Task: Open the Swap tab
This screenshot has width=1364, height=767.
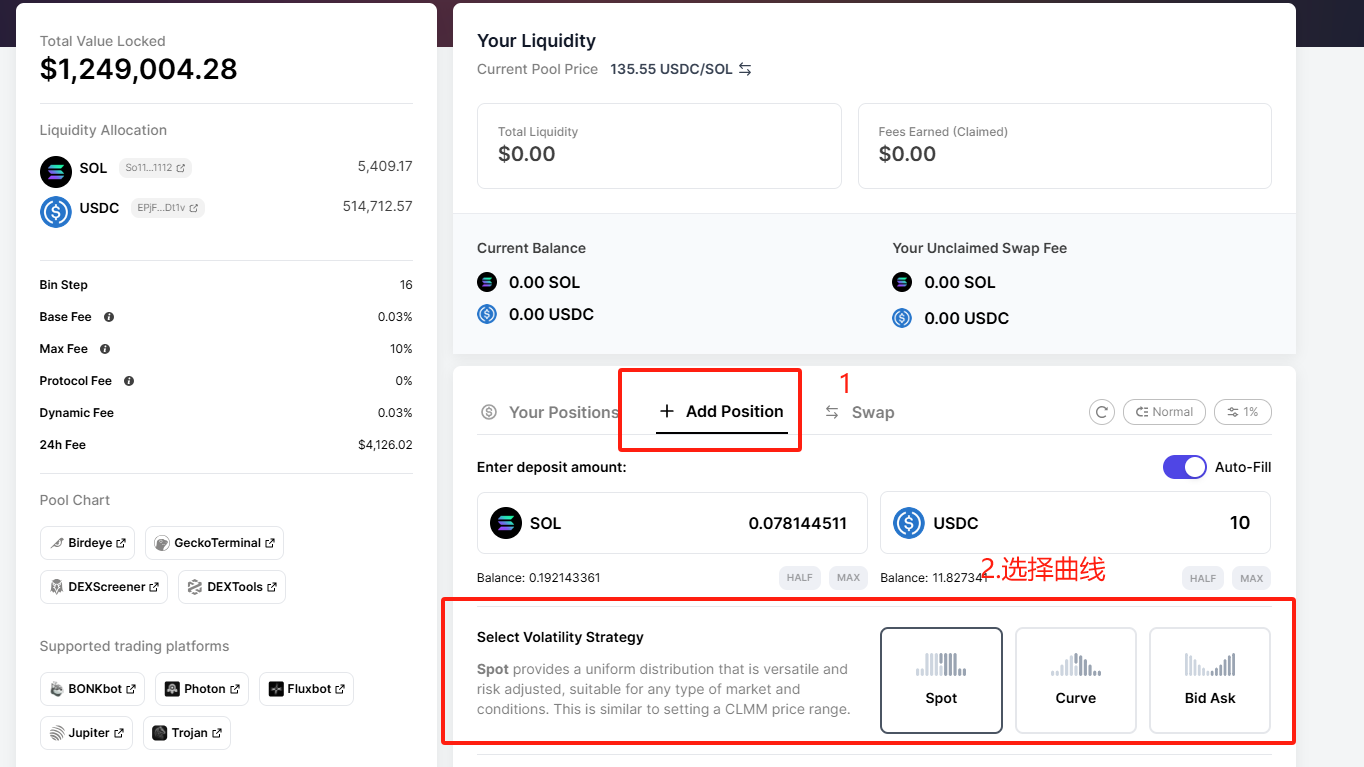Action: [860, 412]
